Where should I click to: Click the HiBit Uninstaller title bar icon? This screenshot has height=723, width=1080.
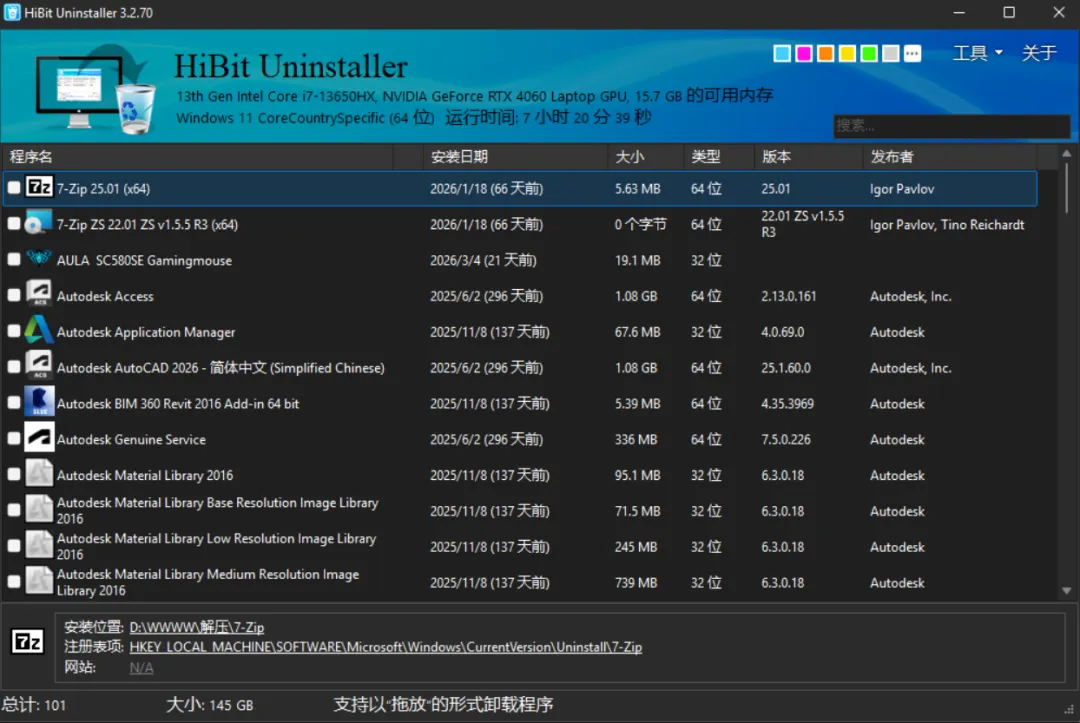point(12,12)
